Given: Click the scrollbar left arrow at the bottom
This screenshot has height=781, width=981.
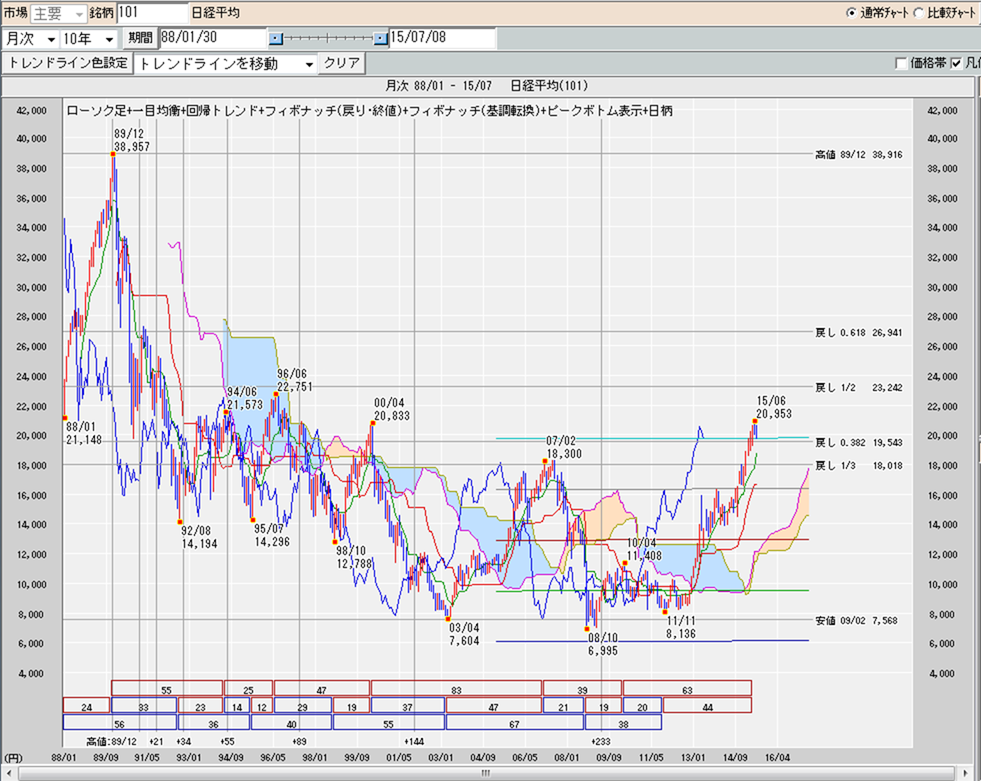Looking at the screenshot, I should pos(9,773).
